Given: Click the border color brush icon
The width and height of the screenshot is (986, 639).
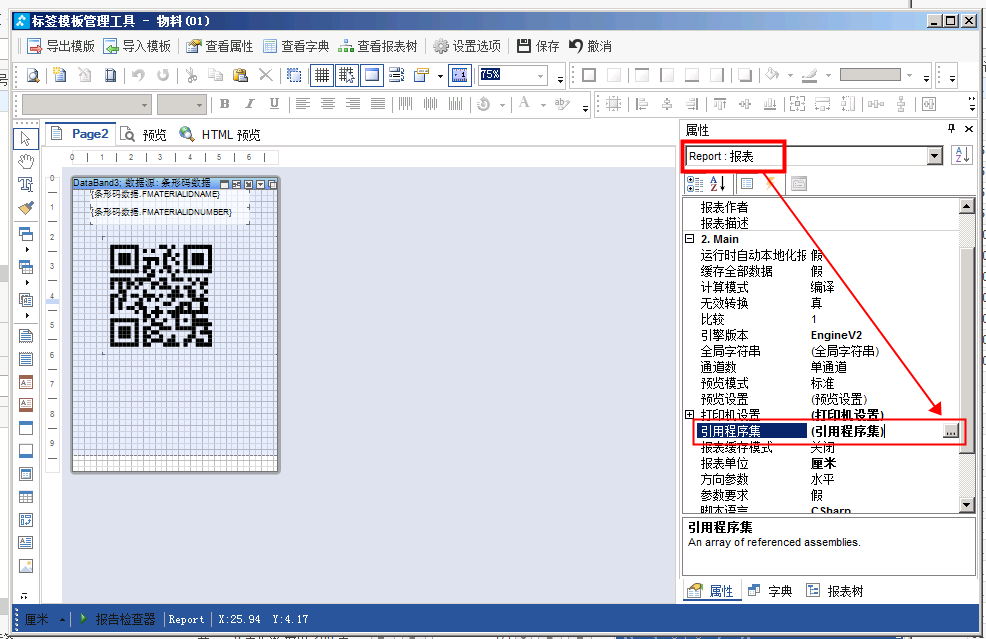Looking at the screenshot, I should [810, 76].
